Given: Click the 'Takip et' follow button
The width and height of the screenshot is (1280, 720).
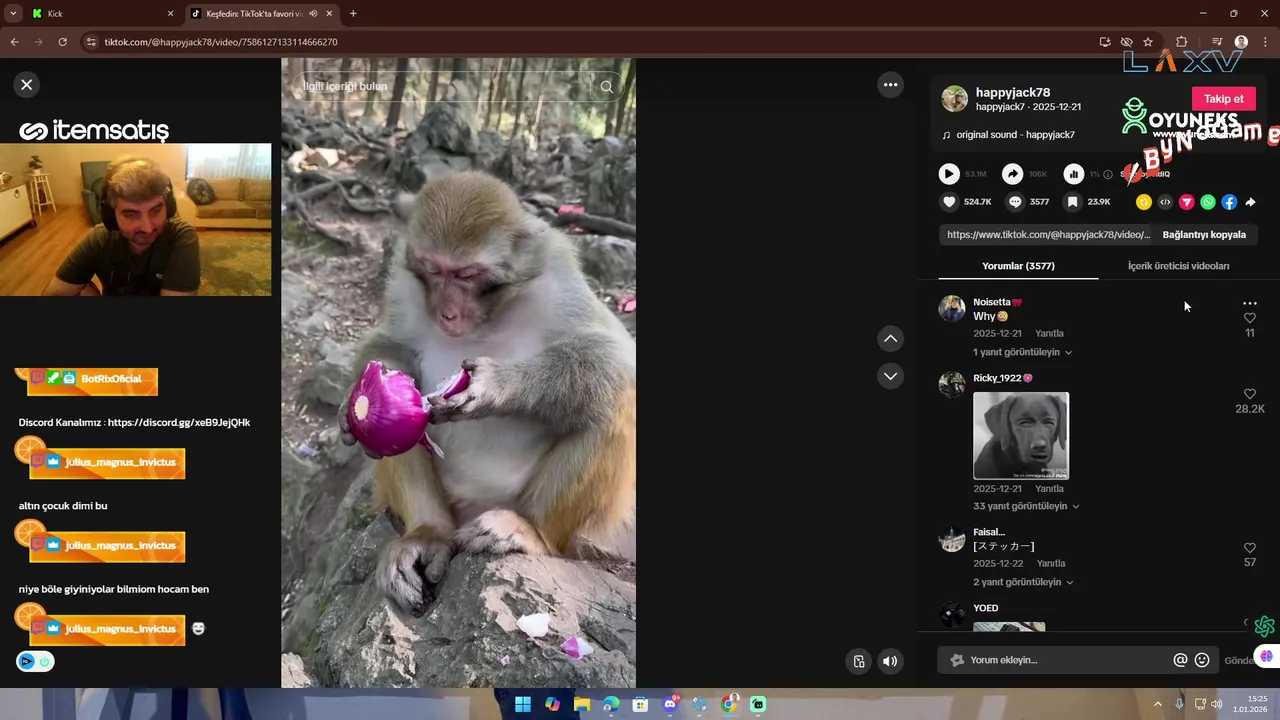Looking at the screenshot, I should tap(1223, 99).
